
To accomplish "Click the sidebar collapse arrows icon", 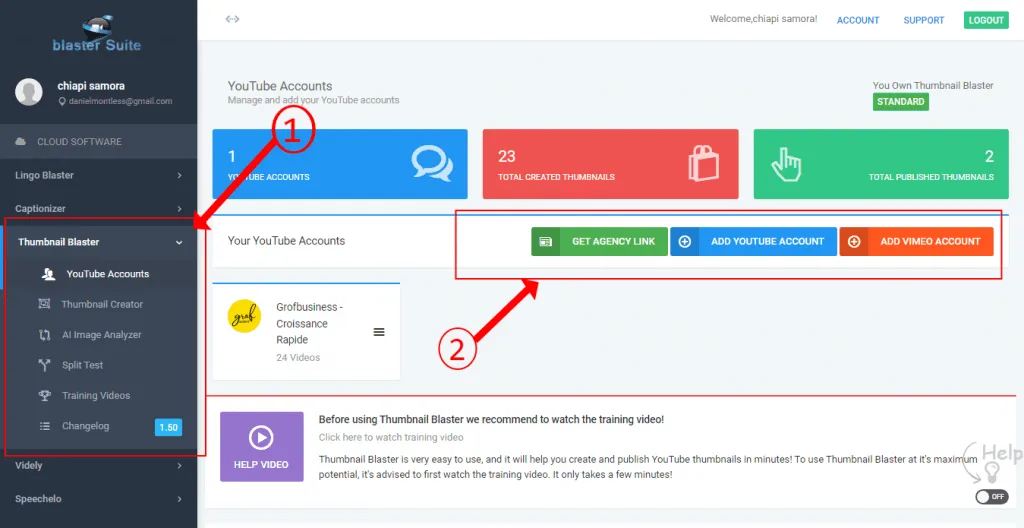I will pos(232,19).
